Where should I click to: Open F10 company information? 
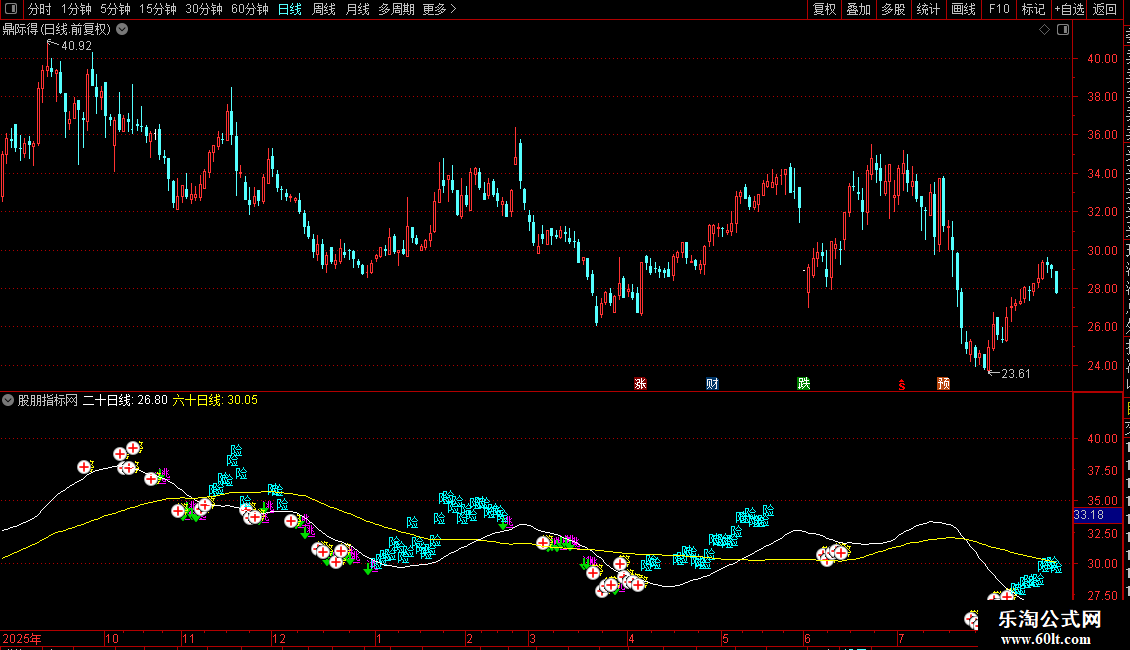(x=999, y=9)
